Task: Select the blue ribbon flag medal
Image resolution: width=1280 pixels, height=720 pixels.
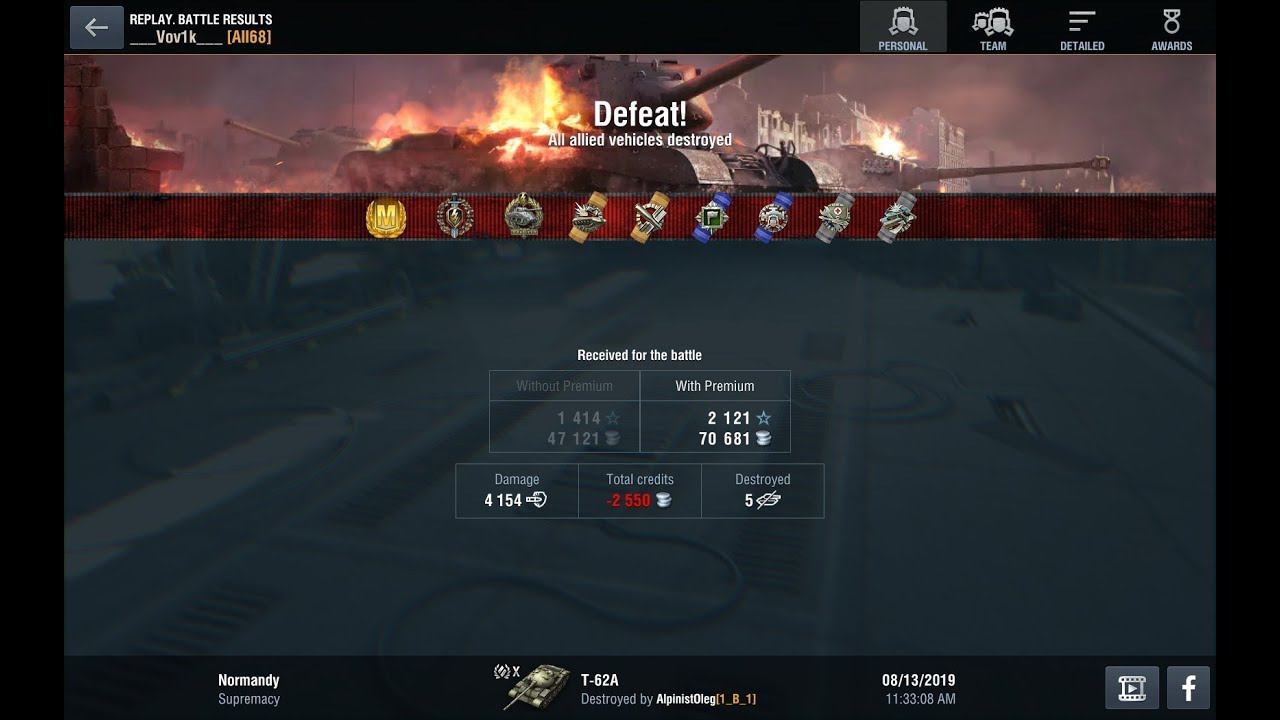Action: pos(712,217)
